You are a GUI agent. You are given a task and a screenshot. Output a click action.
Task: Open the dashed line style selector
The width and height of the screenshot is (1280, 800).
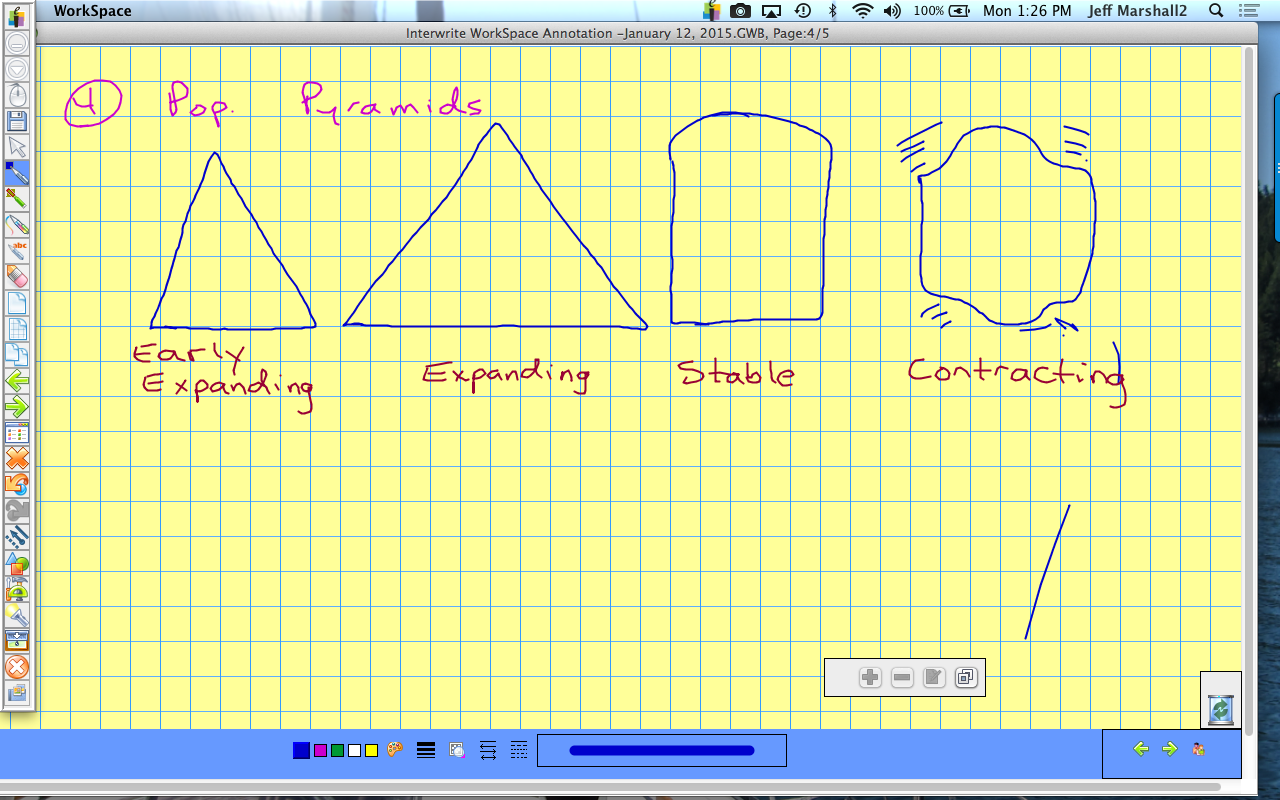(x=519, y=750)
